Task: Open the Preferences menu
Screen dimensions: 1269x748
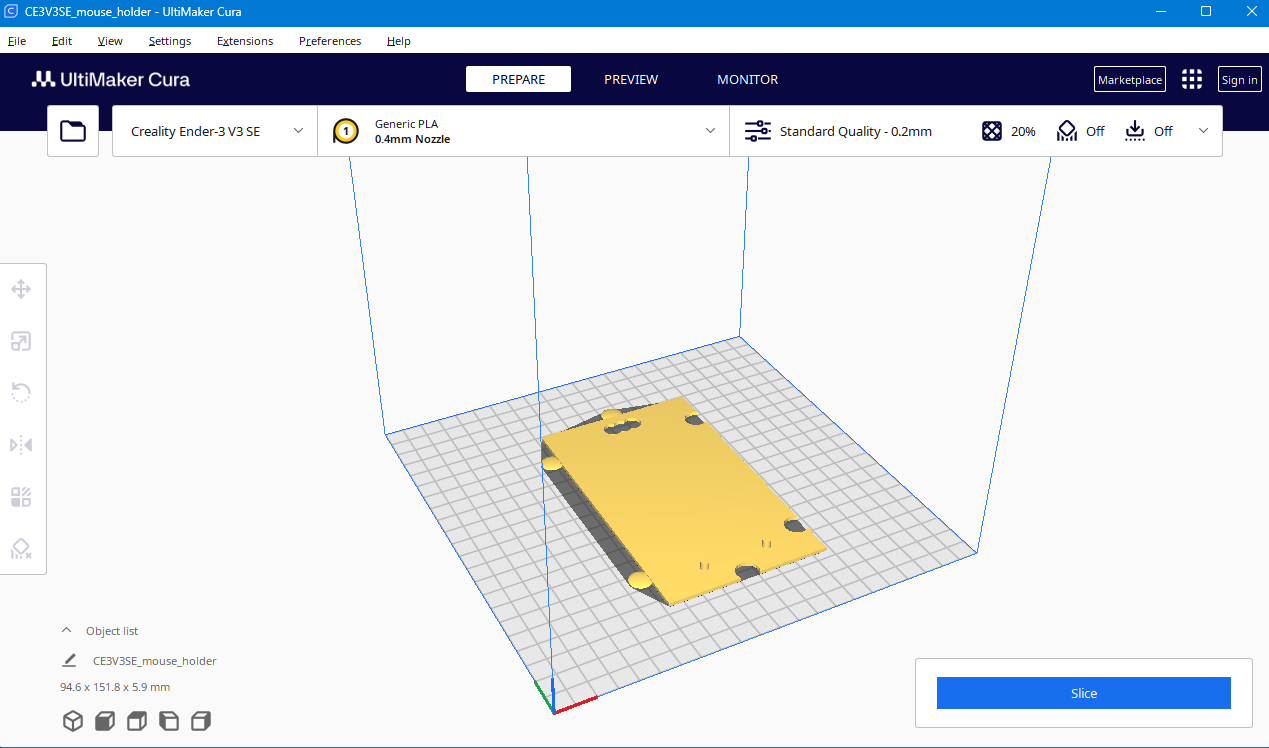Action: (330, 41)
